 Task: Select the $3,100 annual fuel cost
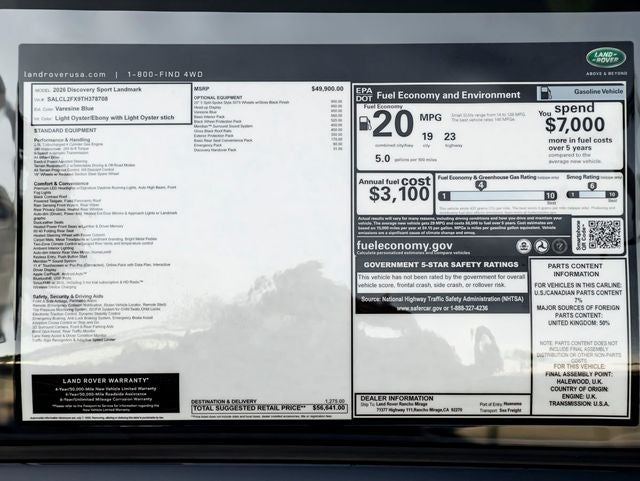pyautogui.click(x=399, y=194)
